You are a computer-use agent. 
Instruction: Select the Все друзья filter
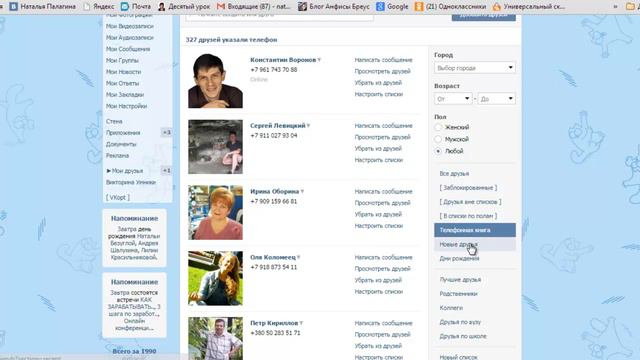[454, 173]
